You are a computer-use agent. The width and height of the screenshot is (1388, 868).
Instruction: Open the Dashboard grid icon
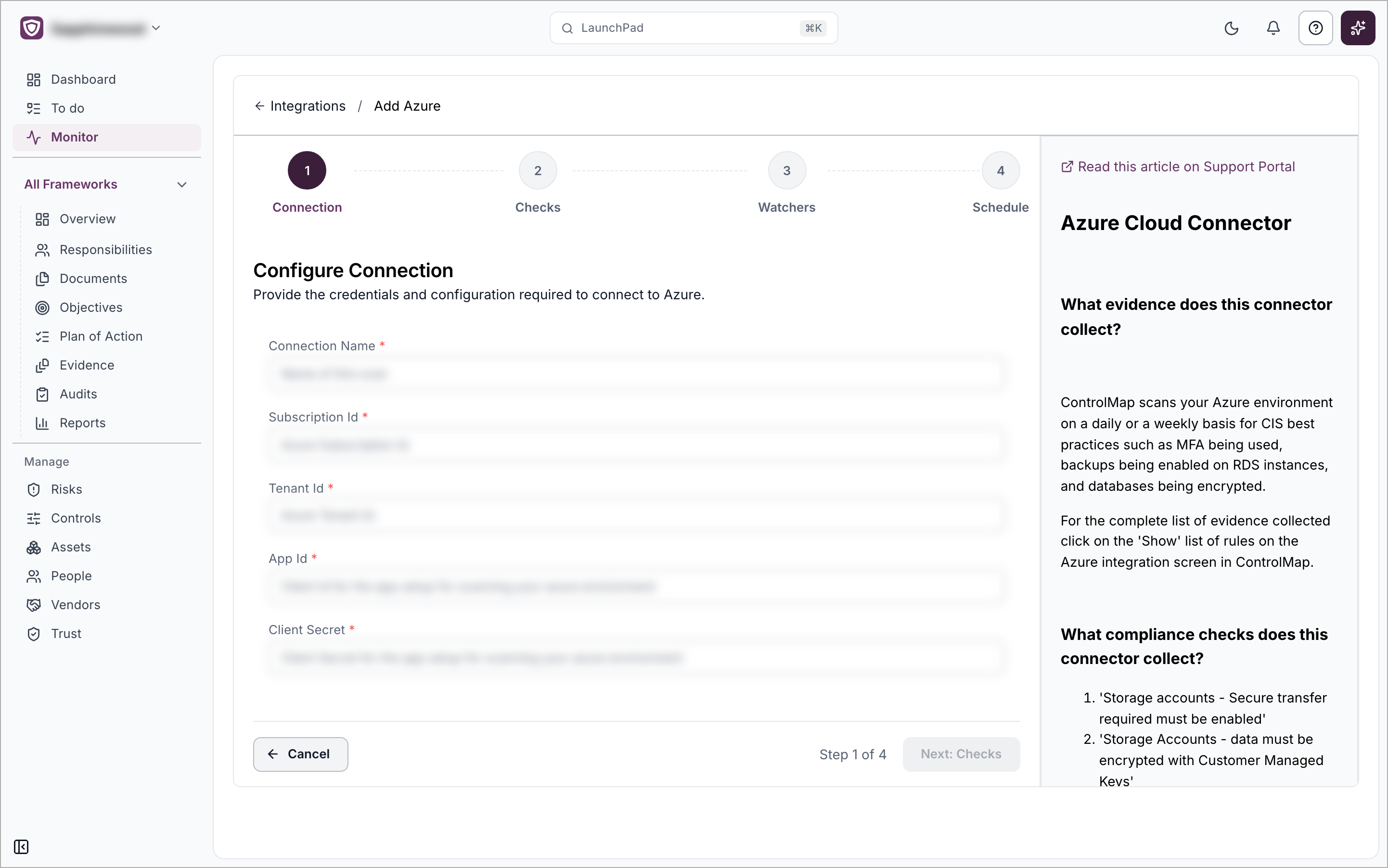tap(33, 79)
